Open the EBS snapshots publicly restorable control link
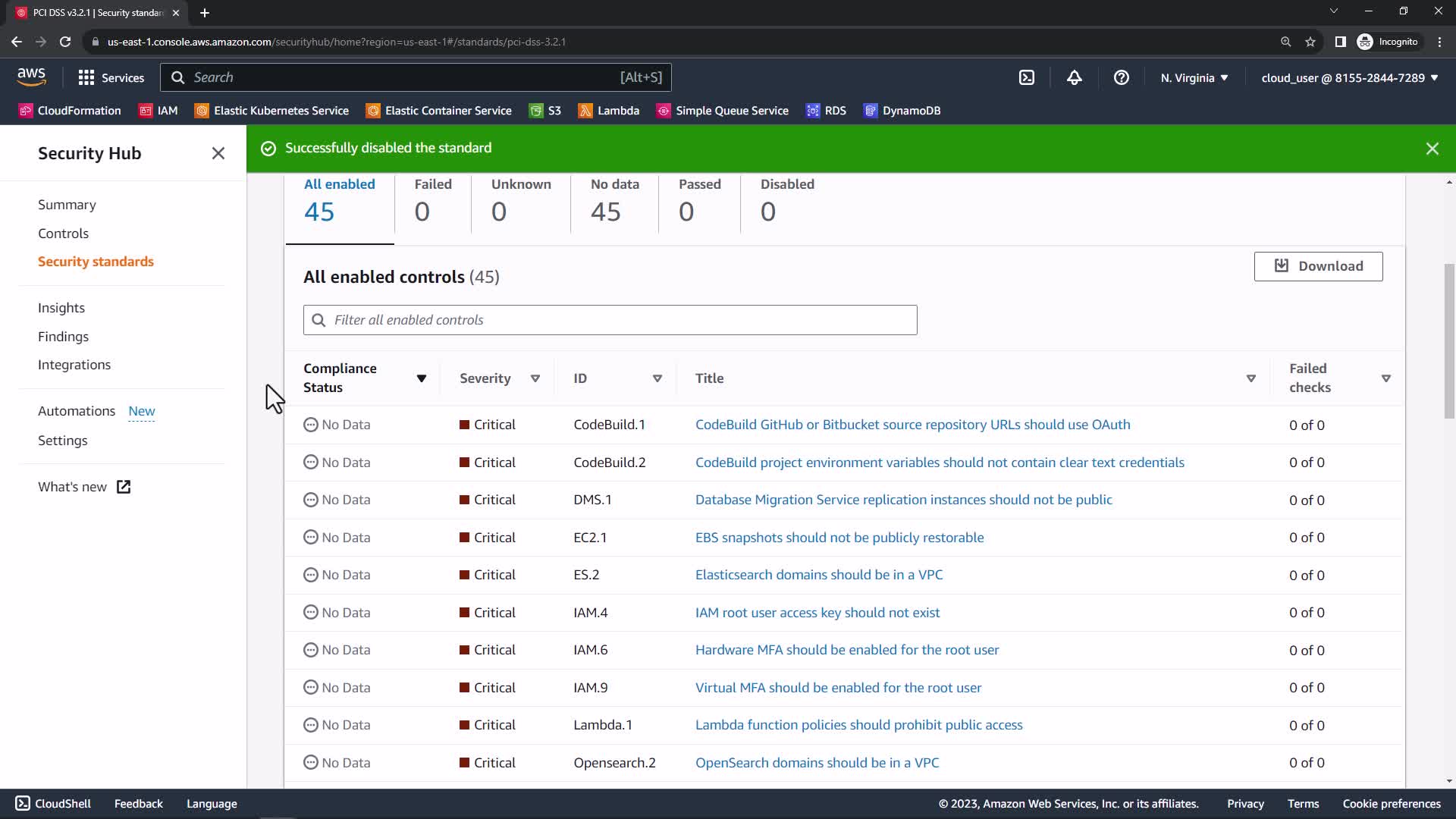The image size is (1456, 819). coord(839,538)
